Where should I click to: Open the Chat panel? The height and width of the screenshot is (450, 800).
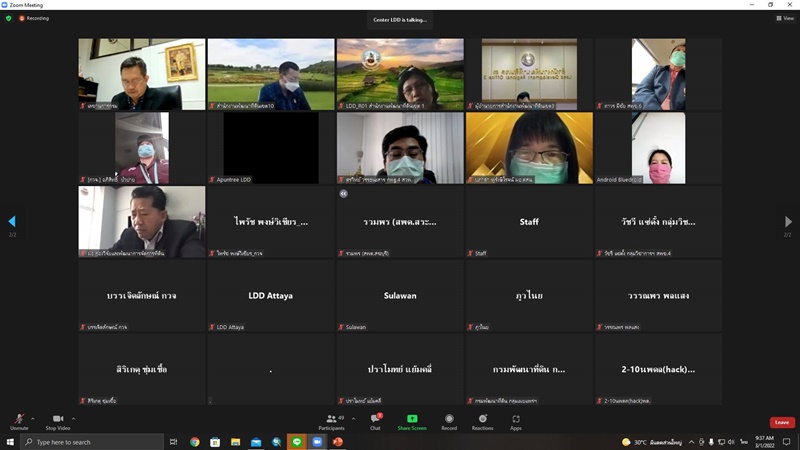point(376,422)
